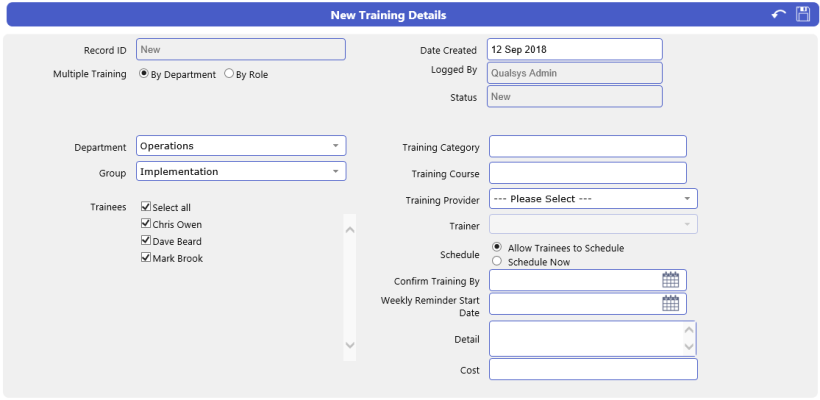Viewport: 820px width, 400px height.
Task: Uncheck the Mark Brook trainee
Action: pos(146,258)
